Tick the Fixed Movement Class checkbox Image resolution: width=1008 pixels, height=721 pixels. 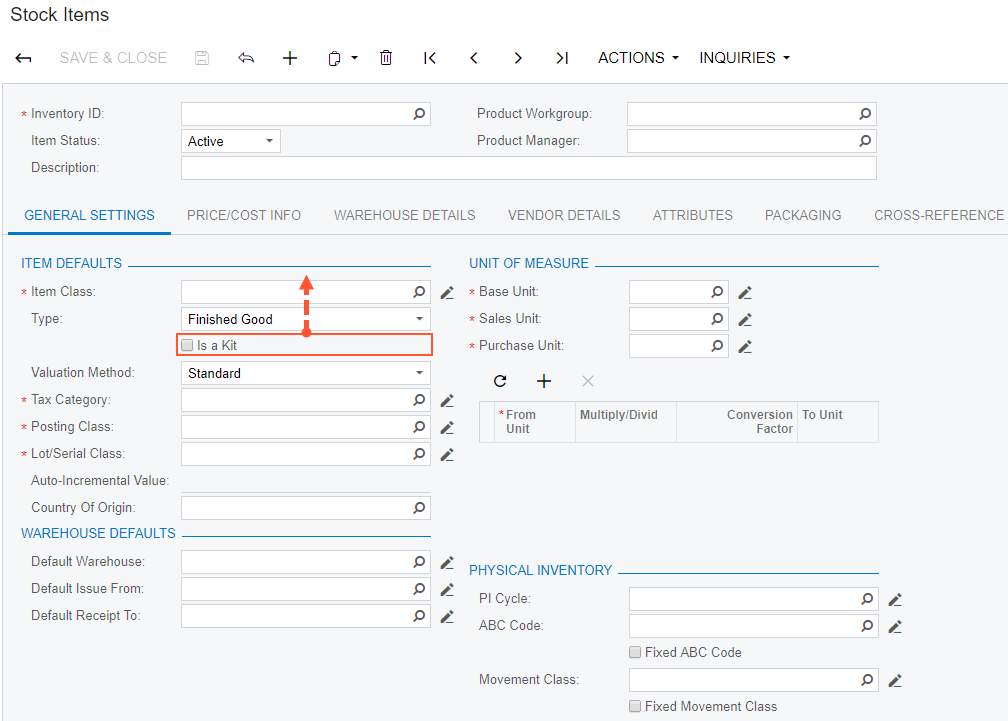[x=635, y=707]
